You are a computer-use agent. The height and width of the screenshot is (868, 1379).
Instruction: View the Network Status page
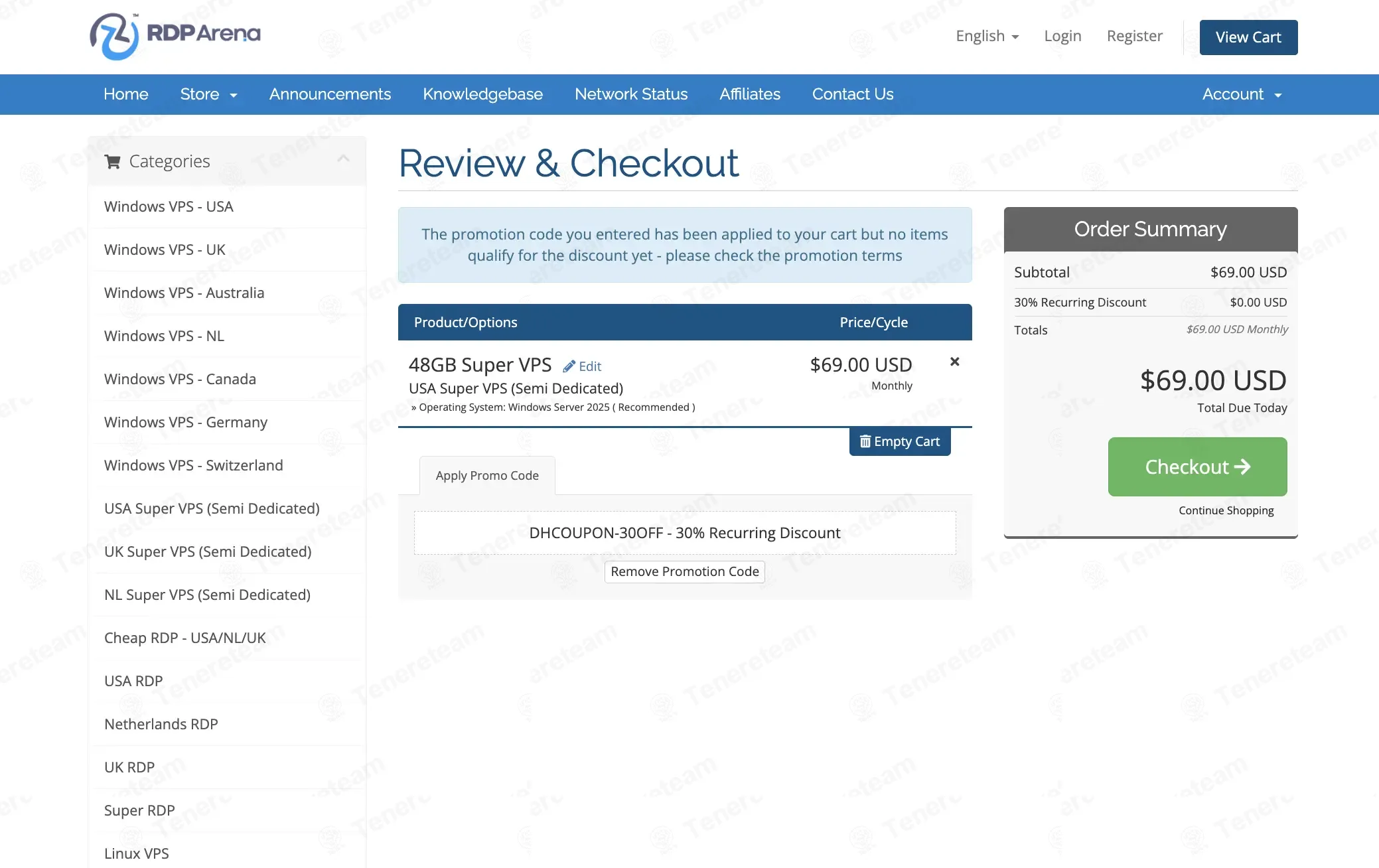click(631, 94)
